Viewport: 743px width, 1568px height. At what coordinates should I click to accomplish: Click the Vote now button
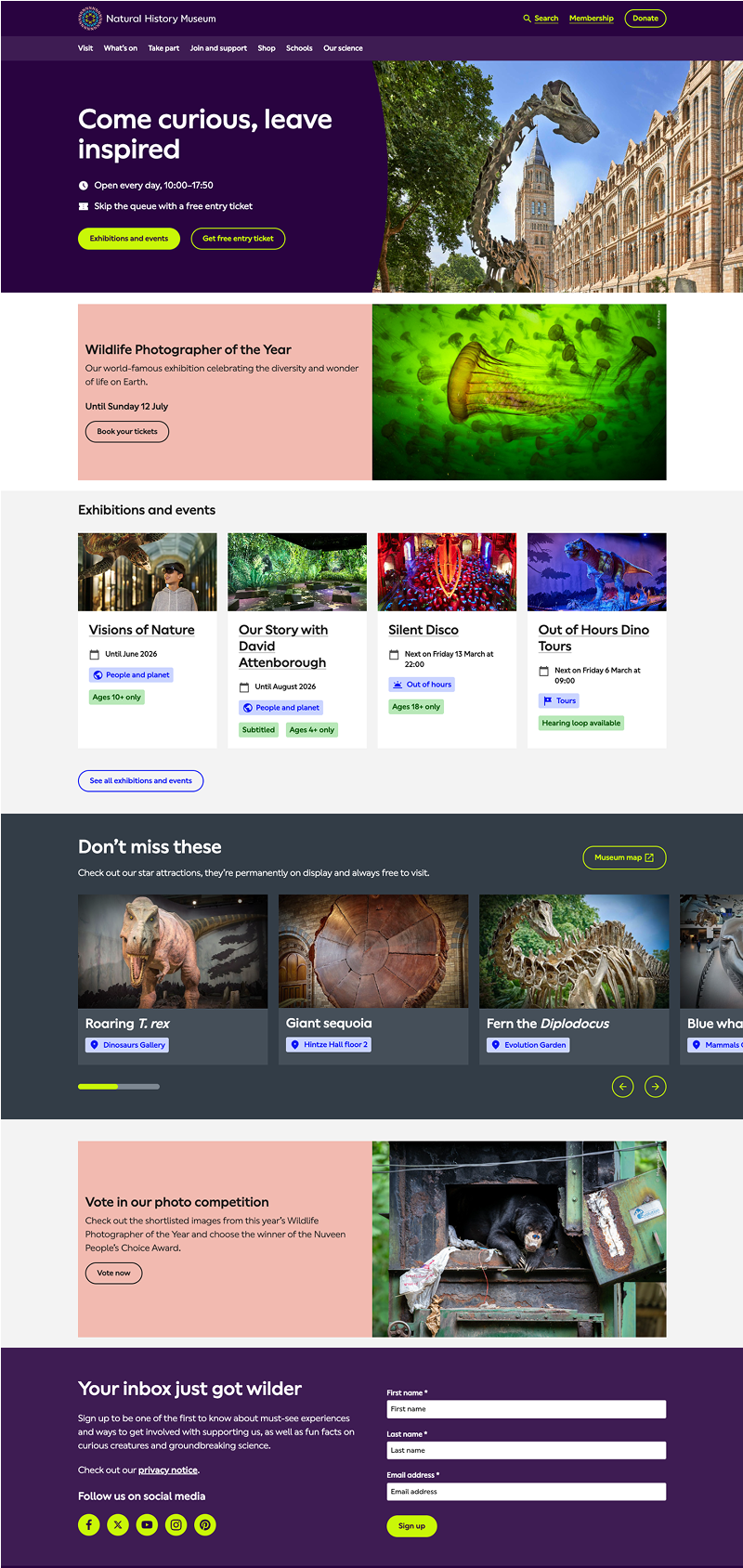point(113,1273)
